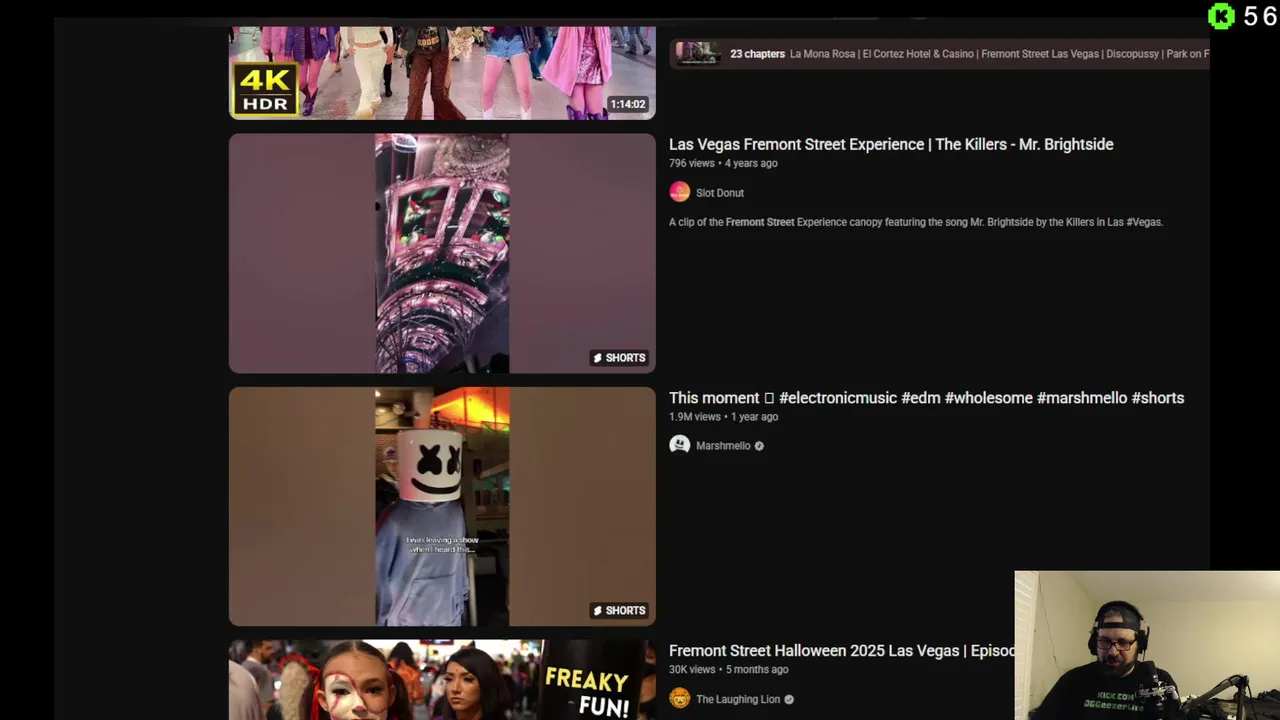
Task: Open the Marshmello 'This moment' video title
Action: pos(926,398)
